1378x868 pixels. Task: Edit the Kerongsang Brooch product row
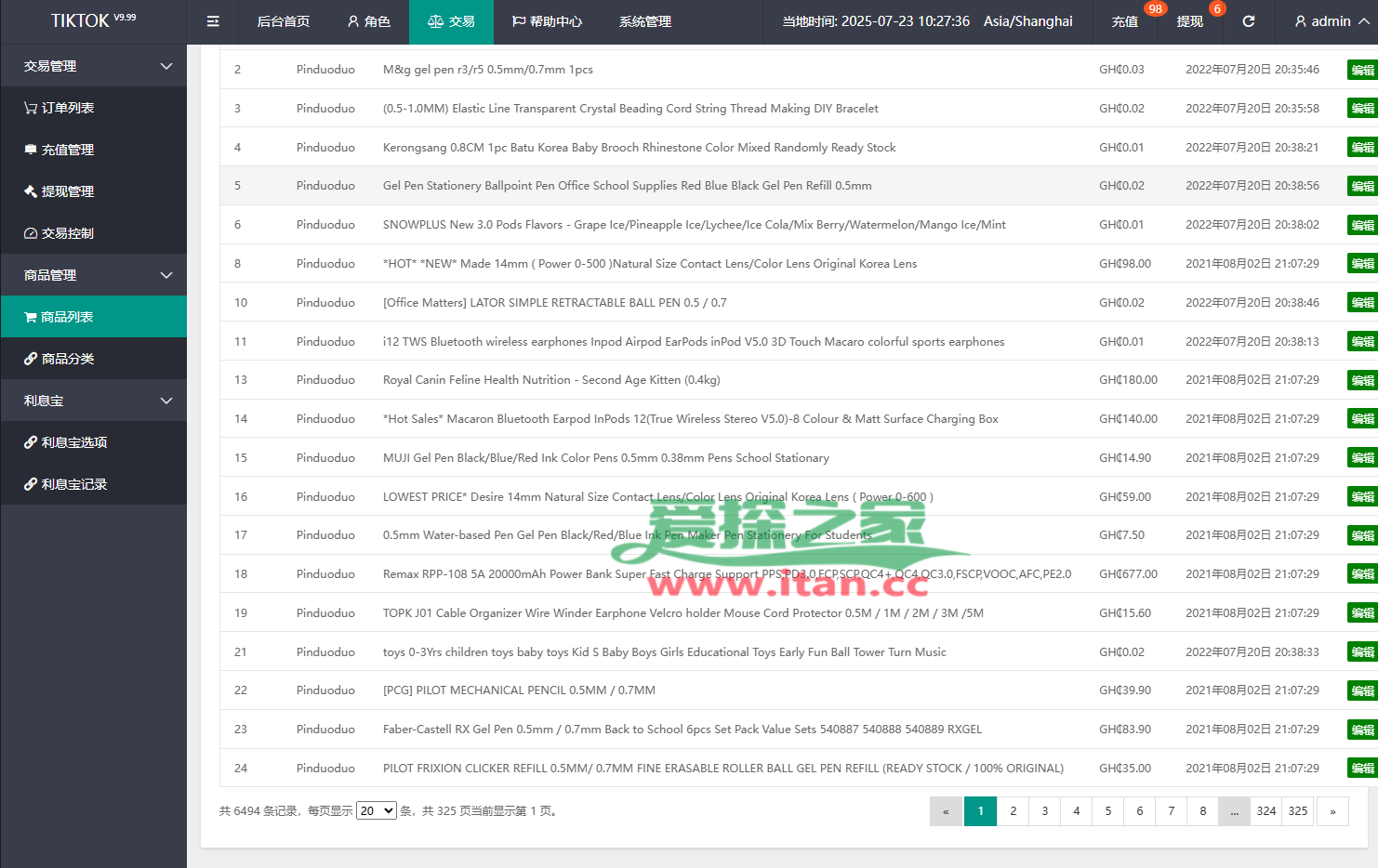pos(1362,148)
